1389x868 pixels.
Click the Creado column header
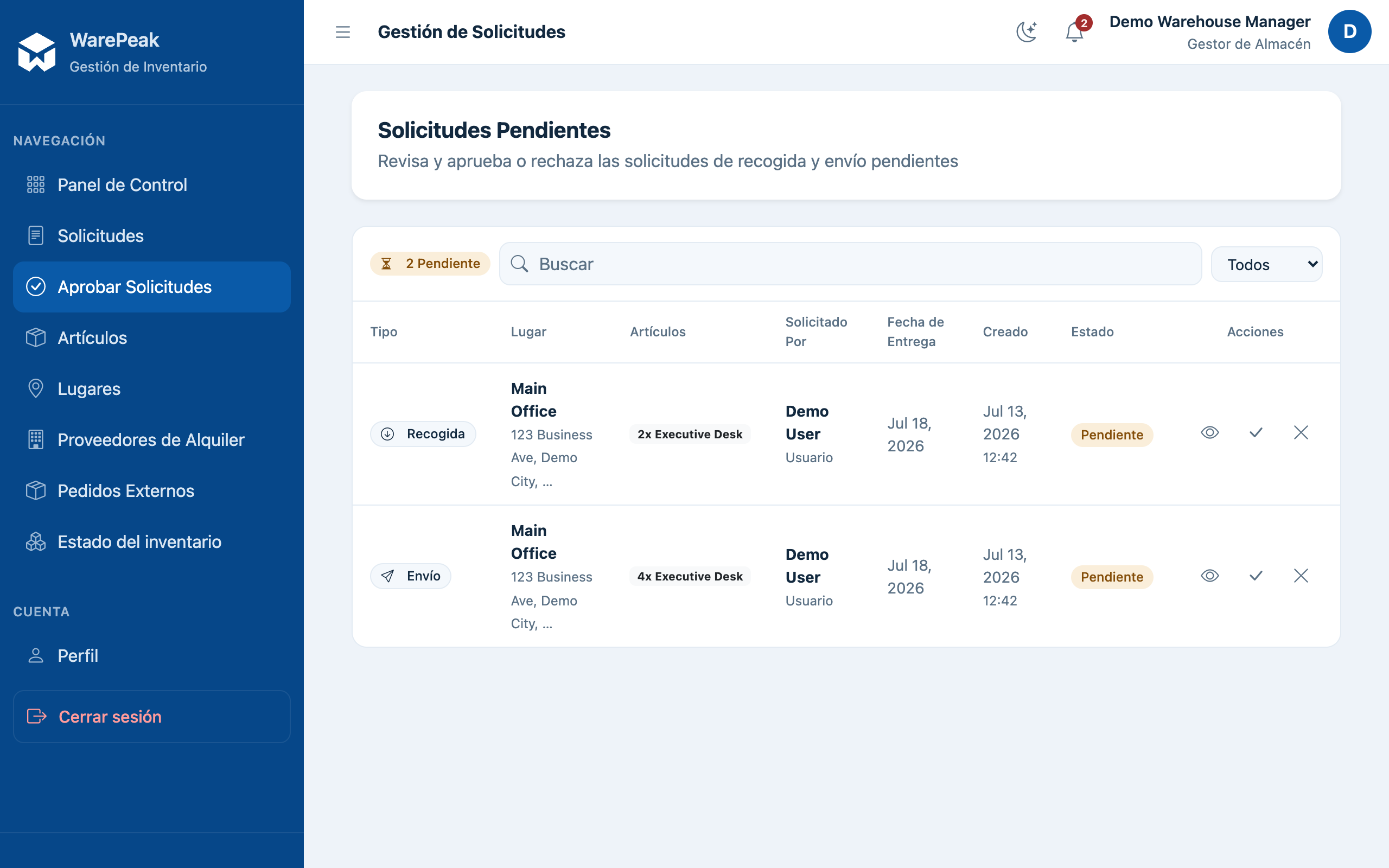(1005, 332)
